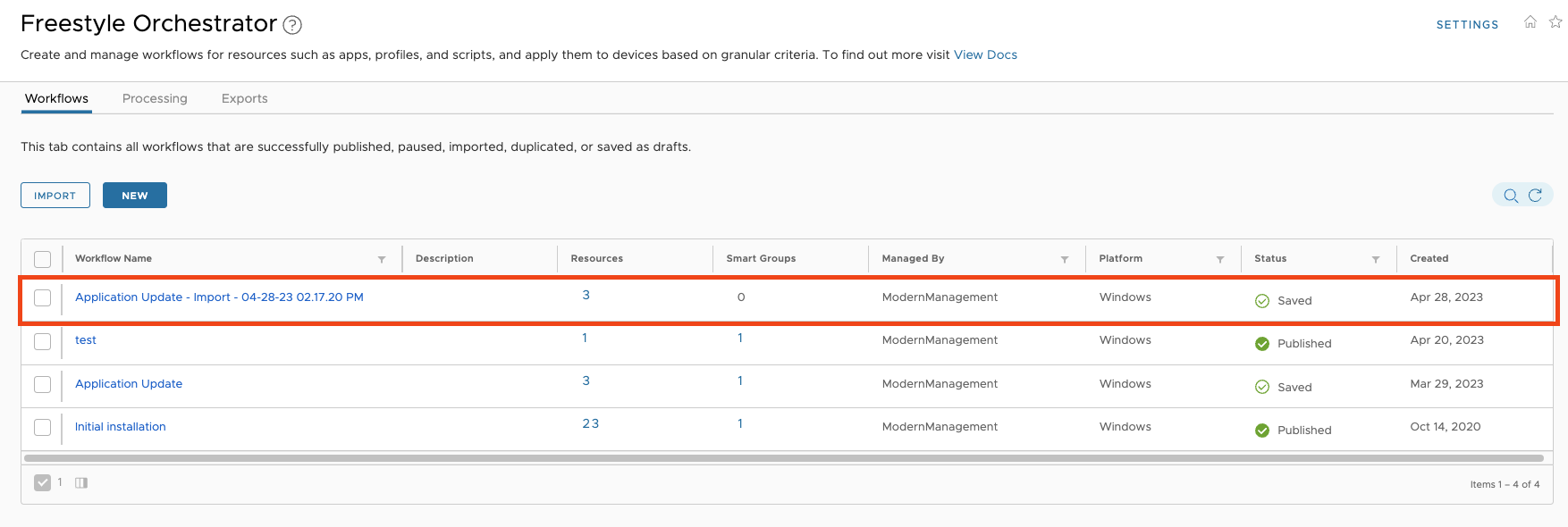Viewport: 1568px width, 527px height.
Task: Open the search magnifier icon
Action: [x=1511, y=196]
